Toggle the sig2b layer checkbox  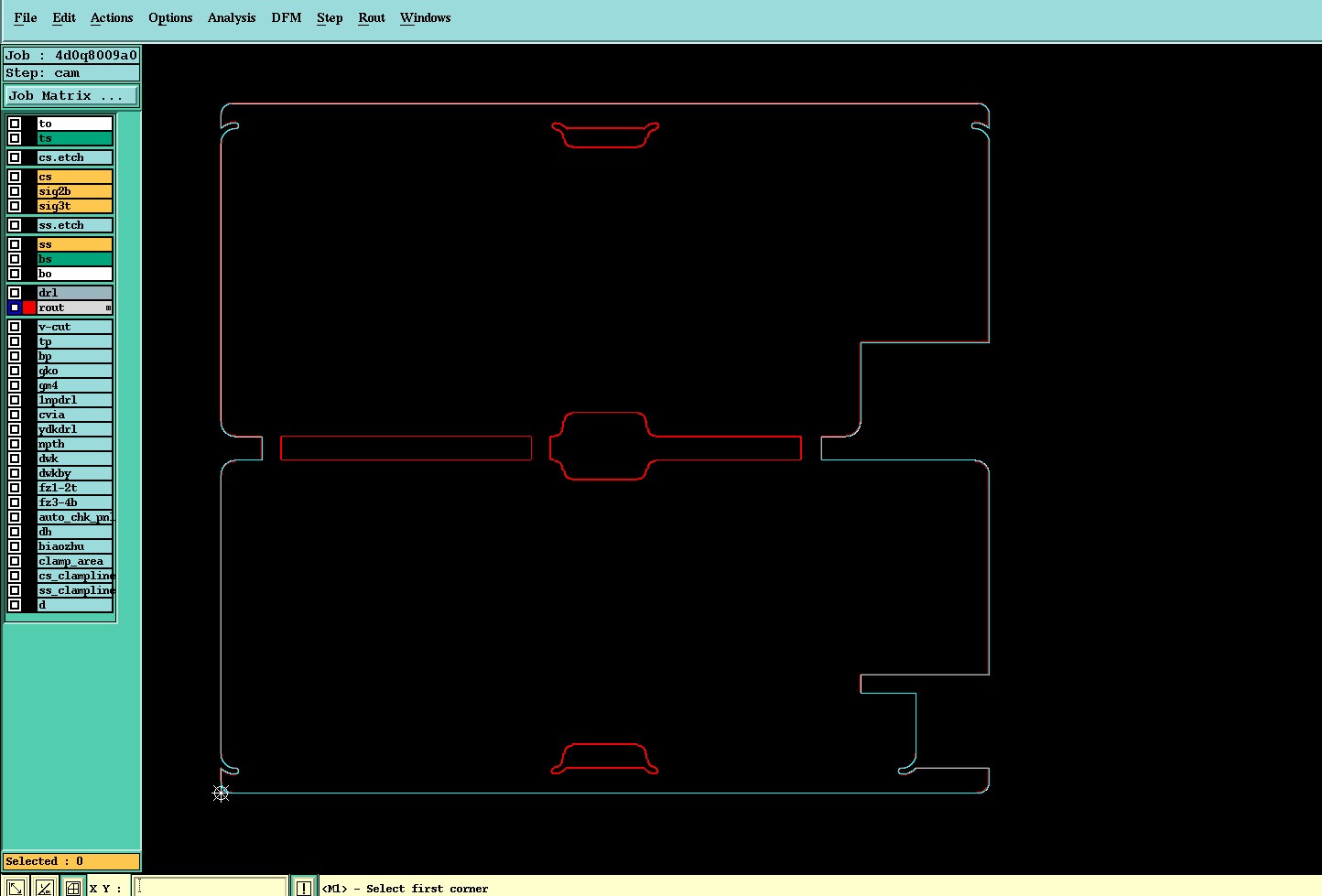15,191
